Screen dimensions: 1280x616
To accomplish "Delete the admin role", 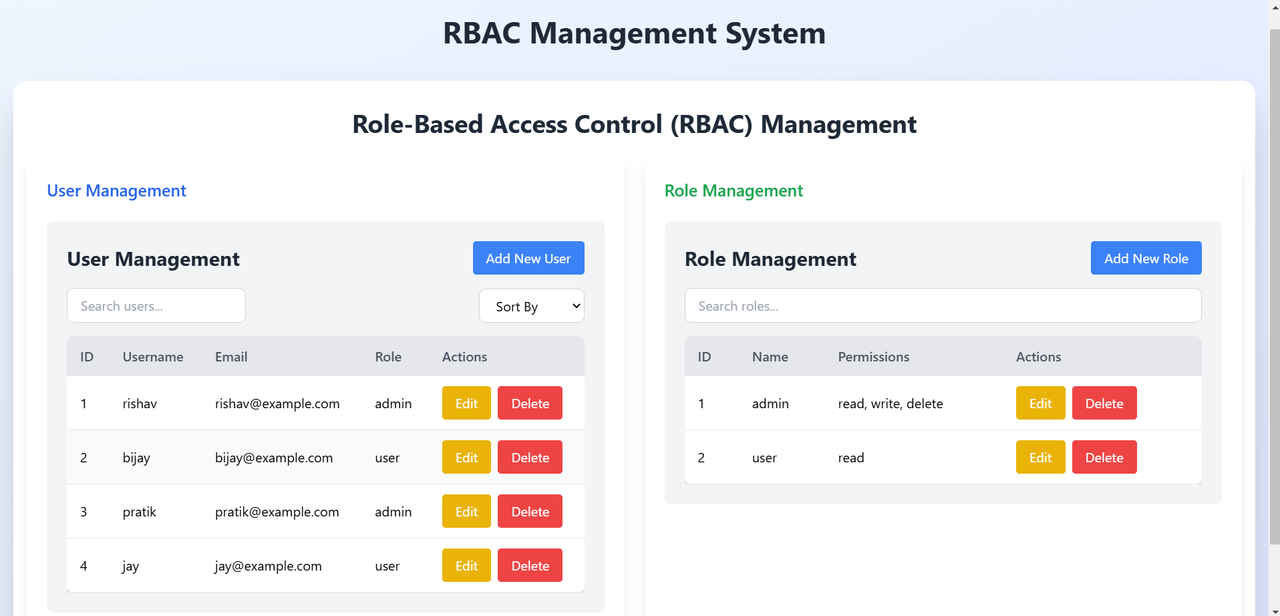I will pyautogui.click(x=1104, y=403).
